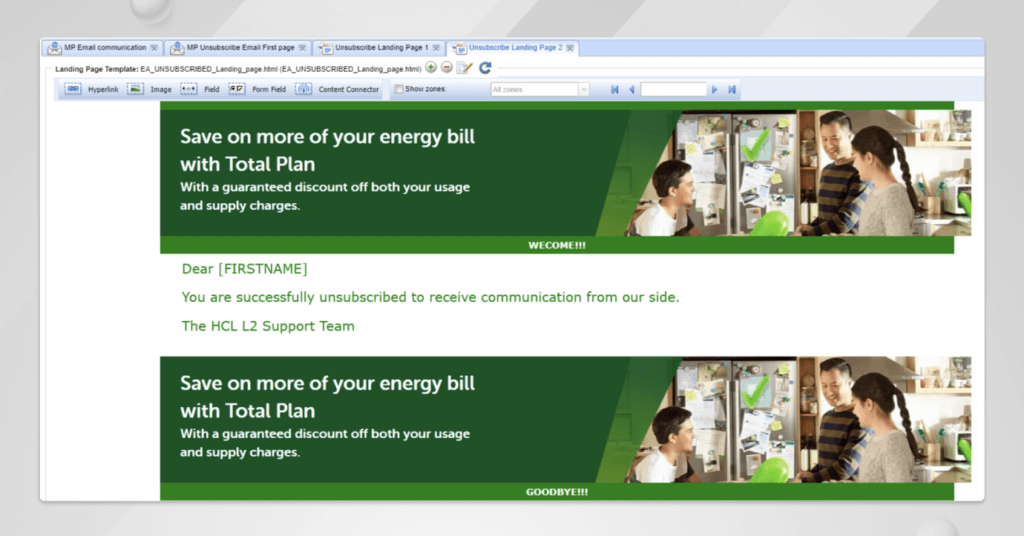Click the Field insert icon
This screenshot has height=536, width=1024.
188,89
